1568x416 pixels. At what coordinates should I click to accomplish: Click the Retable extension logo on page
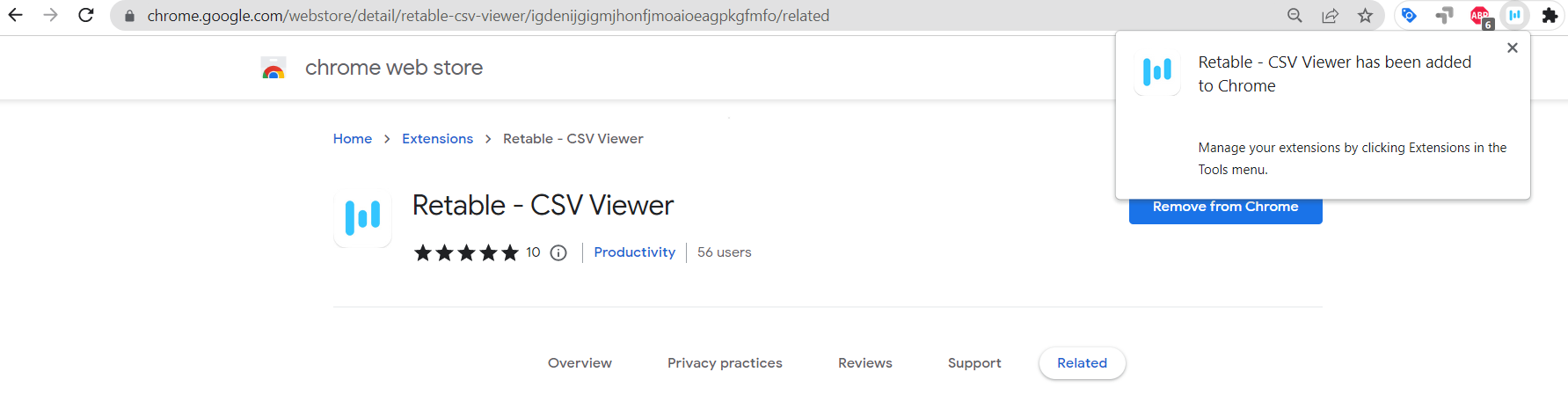(362, 218)
